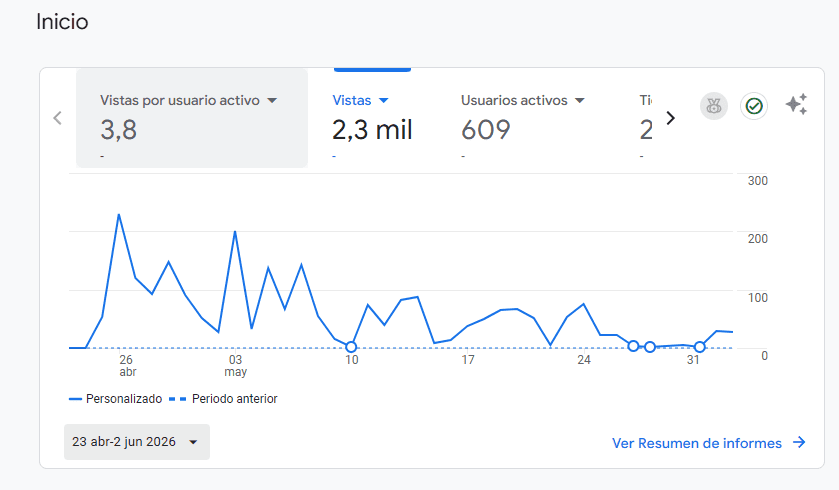
Task: Select the Usuarios activos metric tab
Action: coord(523,118)
